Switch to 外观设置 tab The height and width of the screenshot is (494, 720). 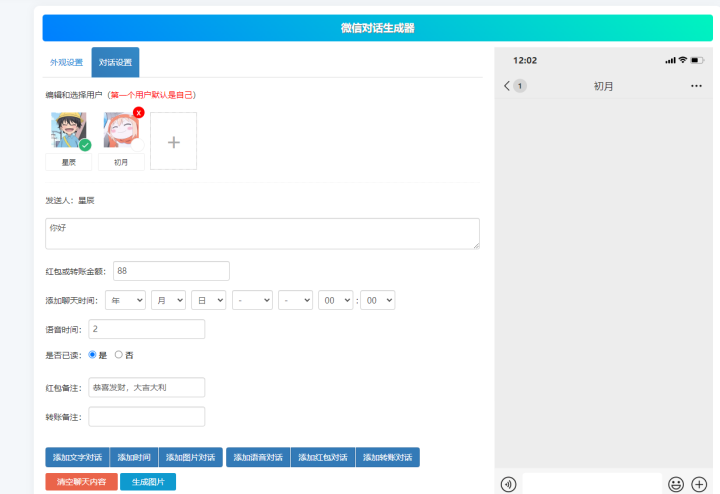pyautogui.click(x=66, y=62)
